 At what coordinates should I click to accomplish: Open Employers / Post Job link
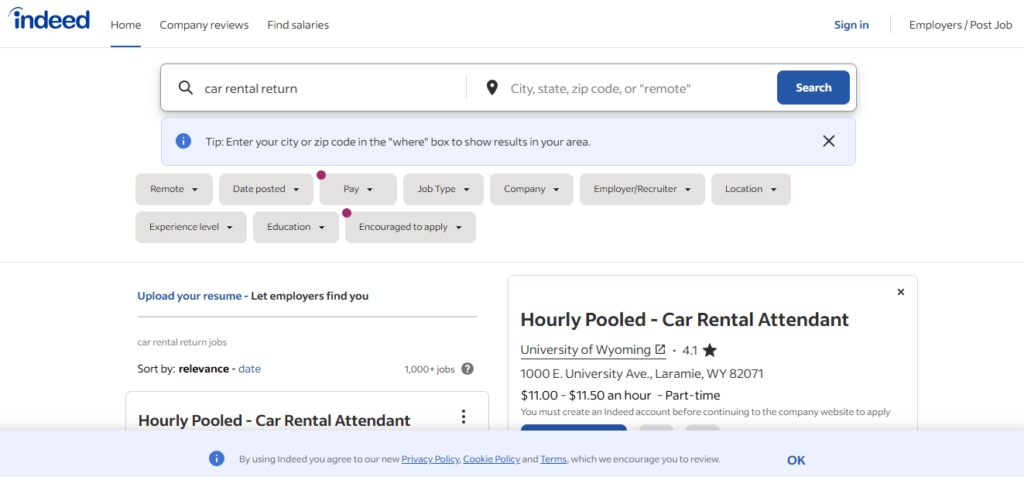961,25
